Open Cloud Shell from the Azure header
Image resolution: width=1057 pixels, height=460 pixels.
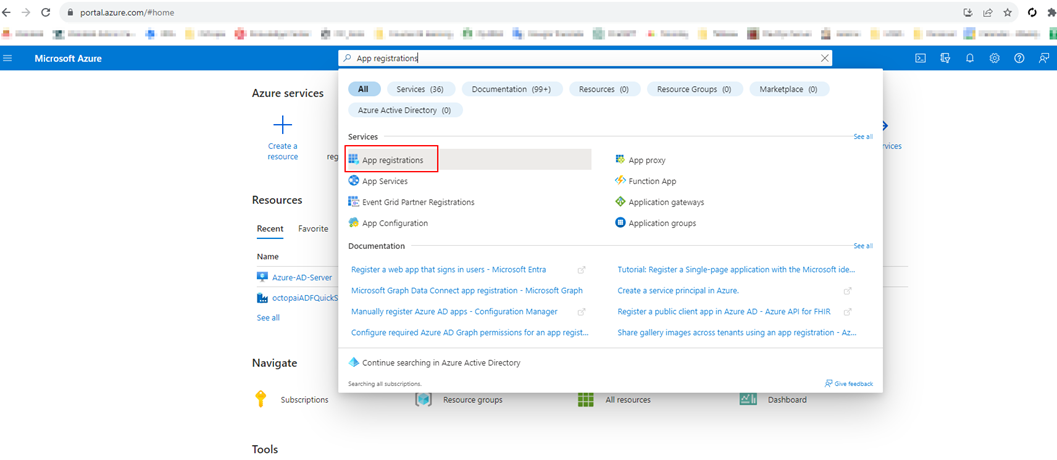click(x=920, y=58)
